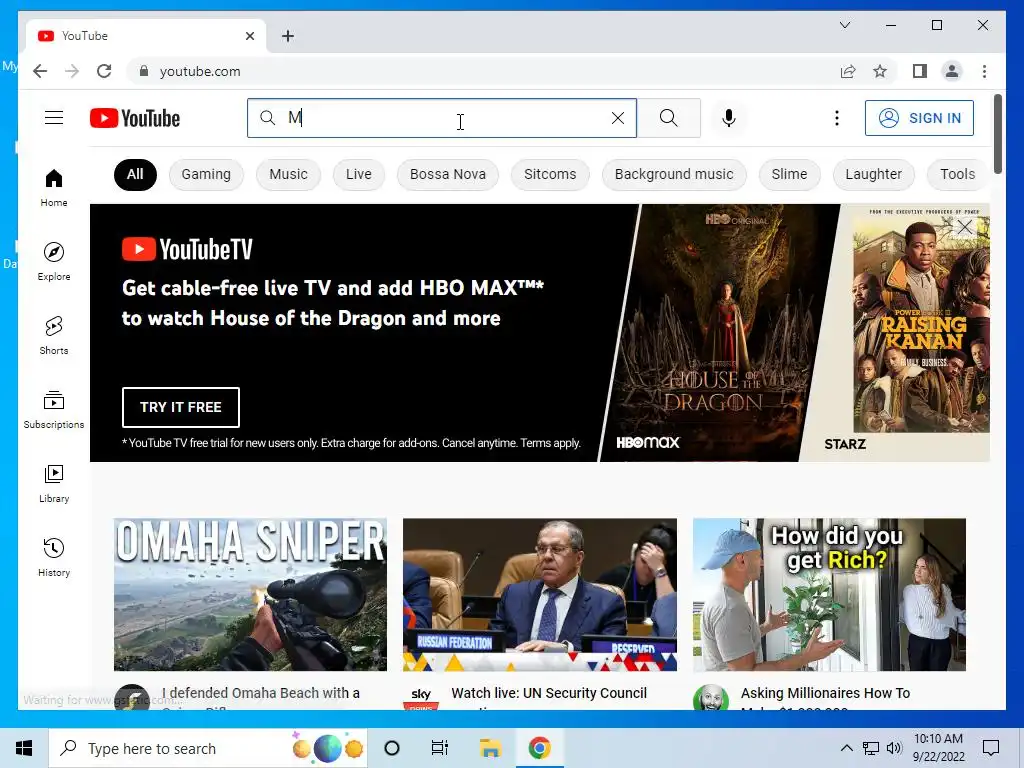1024x768 pixels.
Task: Open History in the sidebar
Action: [54, 557]
